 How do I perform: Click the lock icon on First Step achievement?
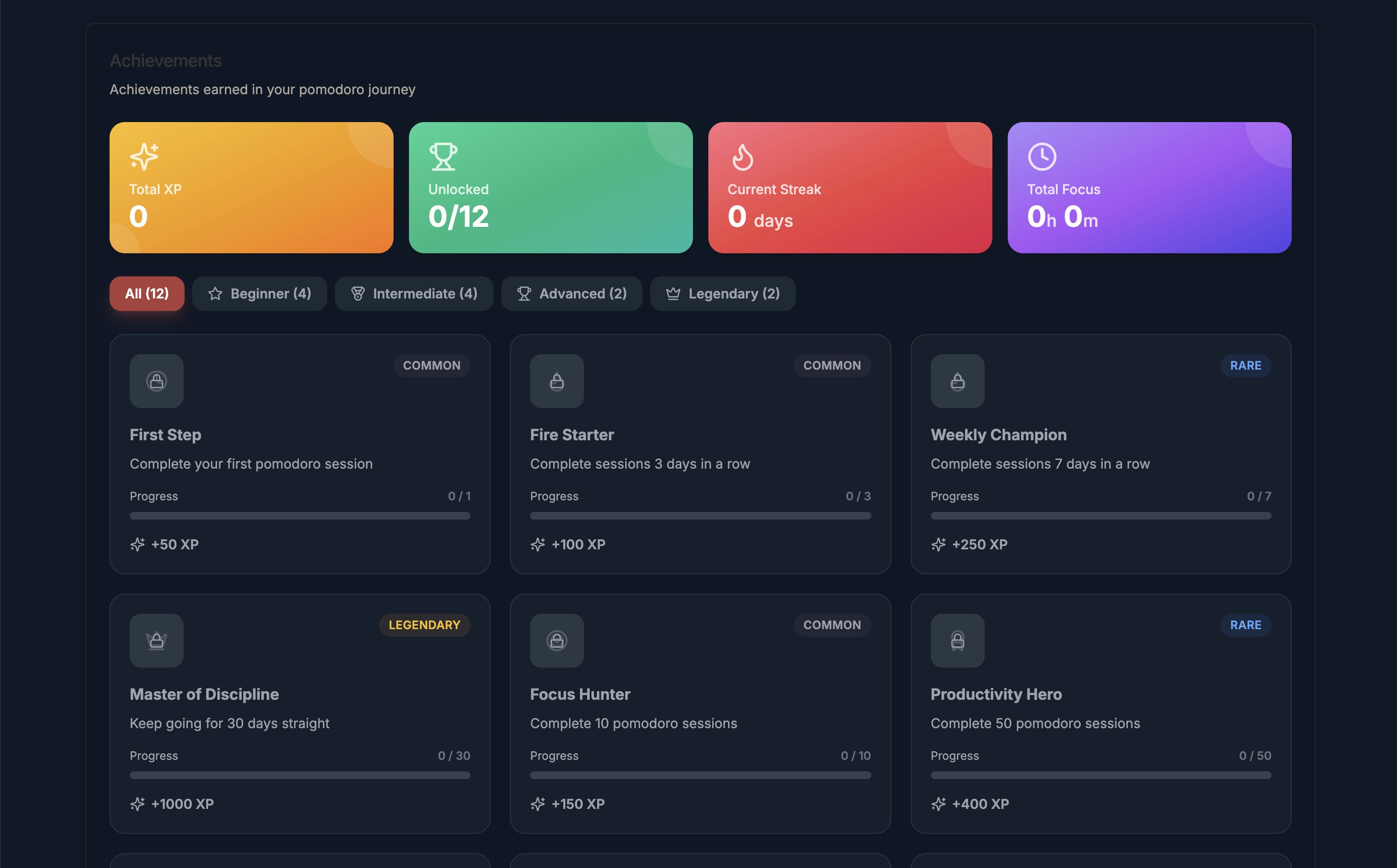click(x=156, y=381)
